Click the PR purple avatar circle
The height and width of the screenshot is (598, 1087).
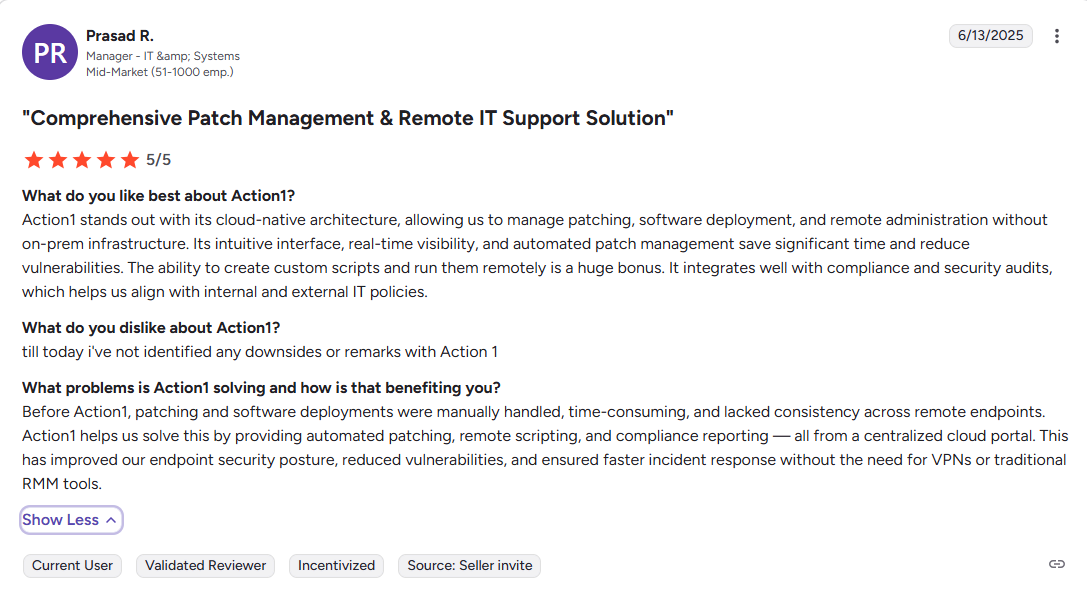tap(50, 52)
